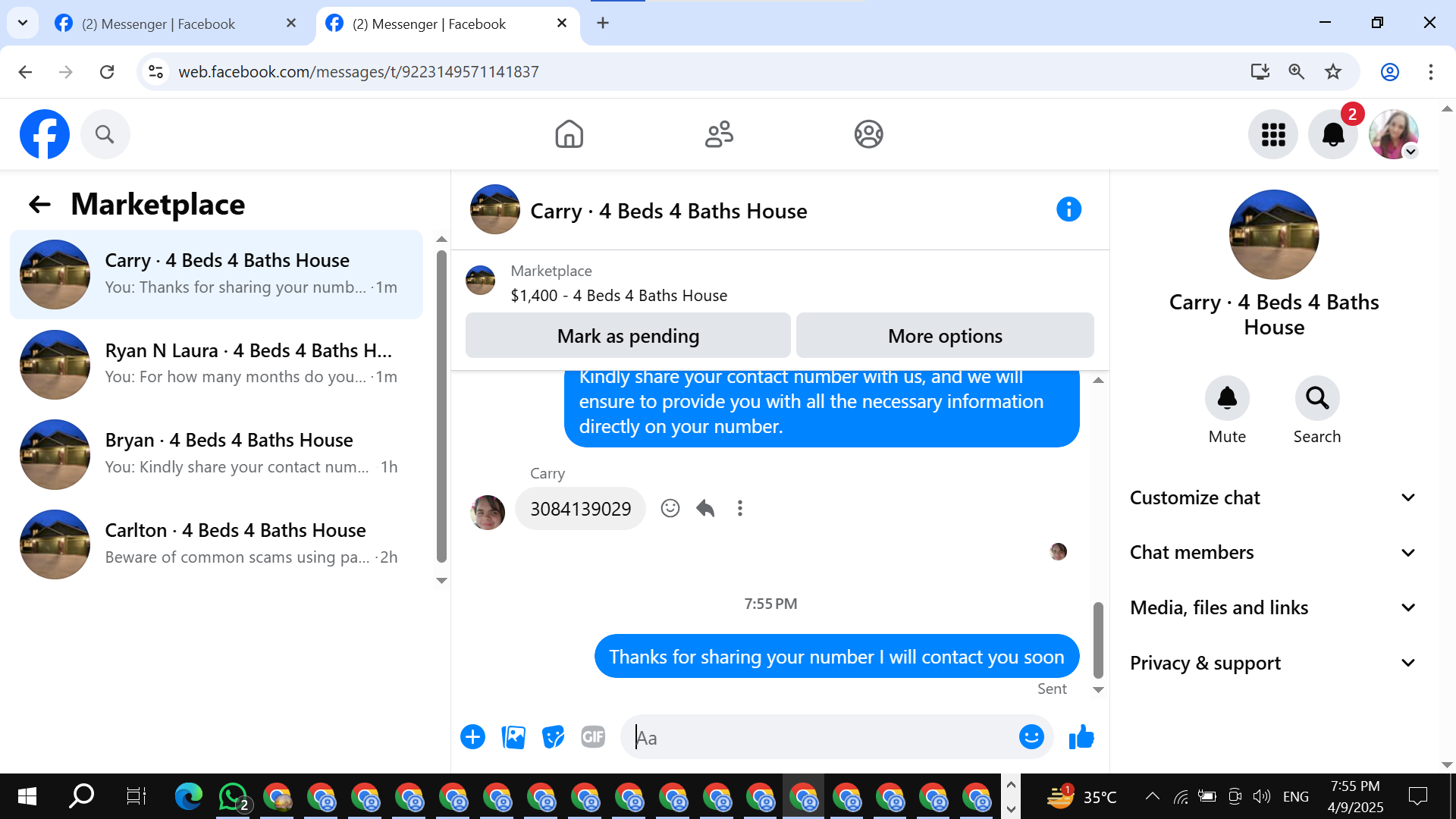Open the Facebook search magnifier

[x=105, y=134]
